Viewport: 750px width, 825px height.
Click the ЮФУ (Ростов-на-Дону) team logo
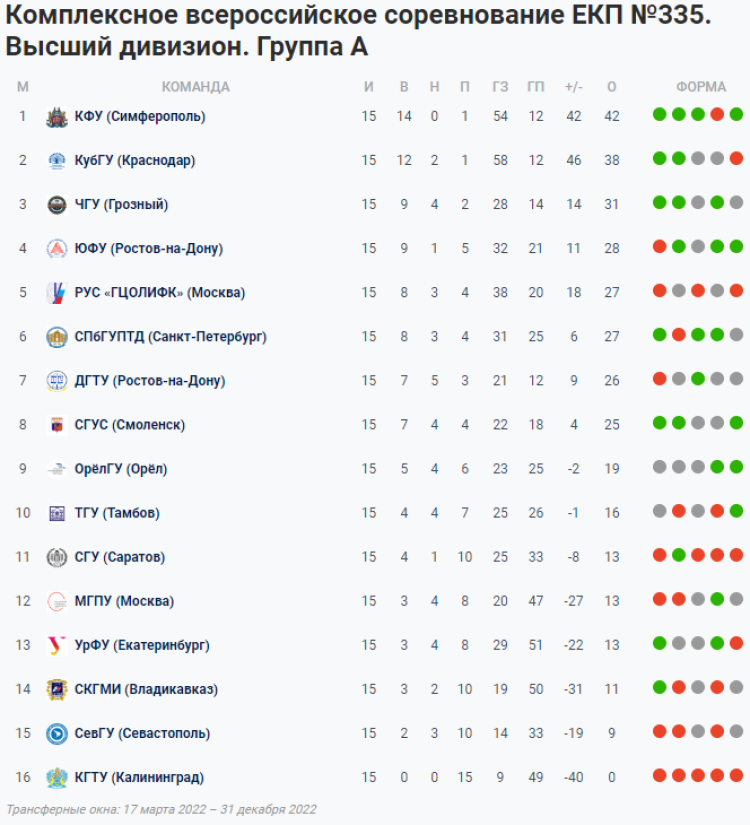[56, 249]
